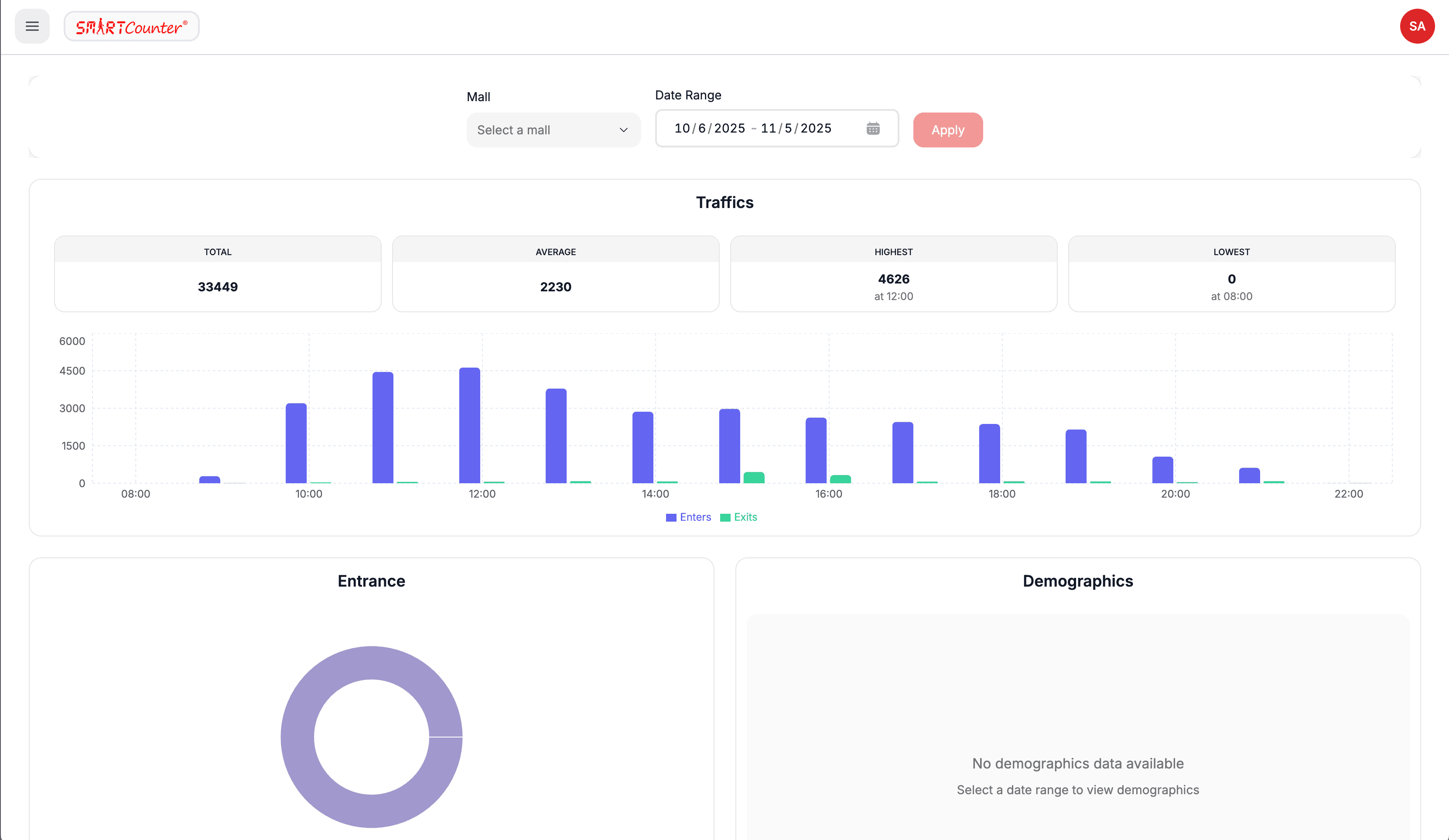Toggle the Enters legend series
1449x840 pixels.
coord(695,517)
